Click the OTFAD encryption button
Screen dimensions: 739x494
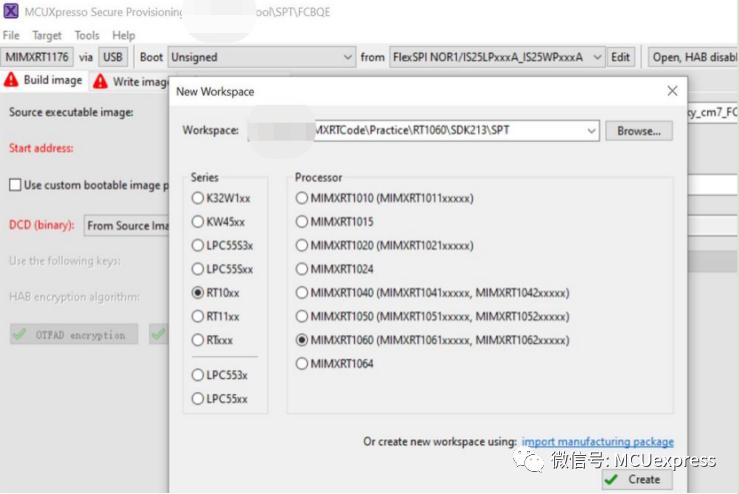[x=74, y=335]
